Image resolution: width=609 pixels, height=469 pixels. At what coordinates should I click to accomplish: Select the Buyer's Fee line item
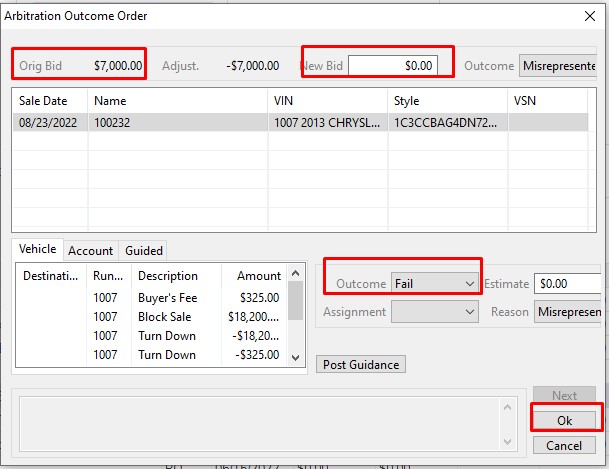(x=165, y=297)
